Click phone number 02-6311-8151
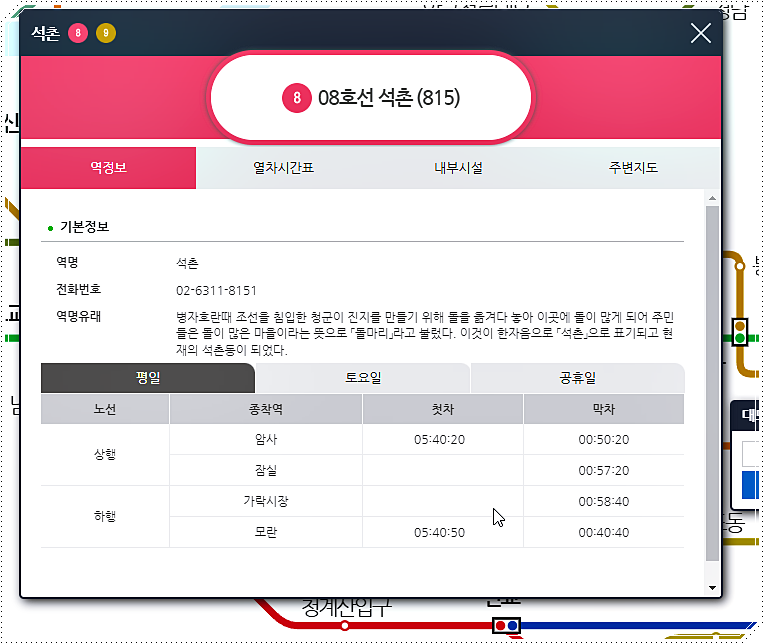Image resolution: width=764 pixels, height=644 pixels. 216,291
